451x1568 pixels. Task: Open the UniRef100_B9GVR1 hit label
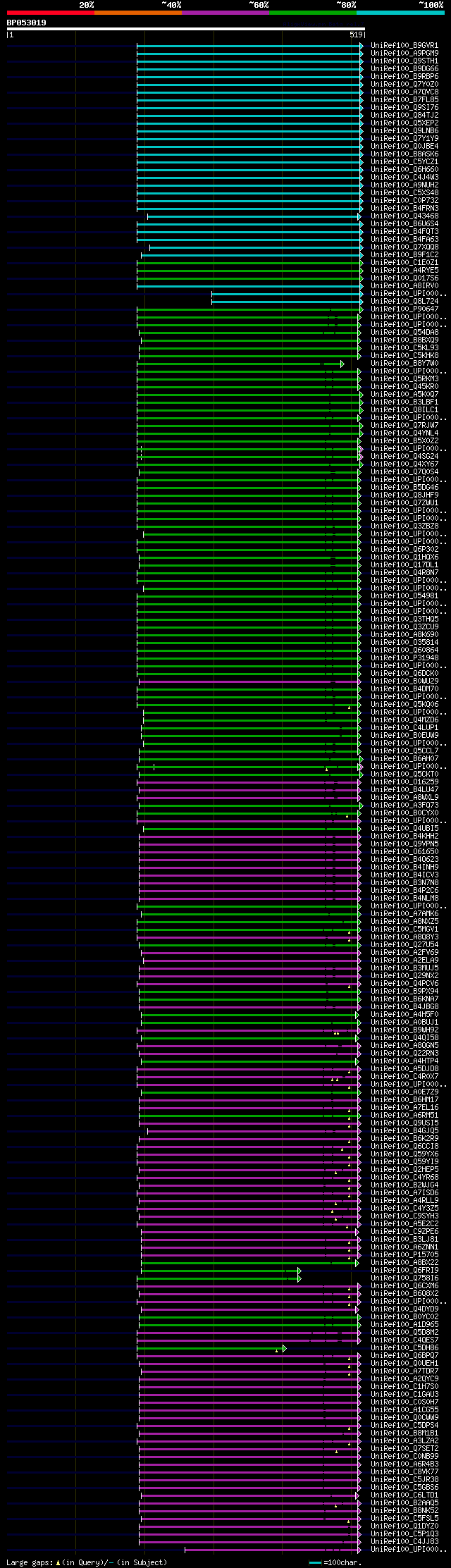(x=404, y=46)
